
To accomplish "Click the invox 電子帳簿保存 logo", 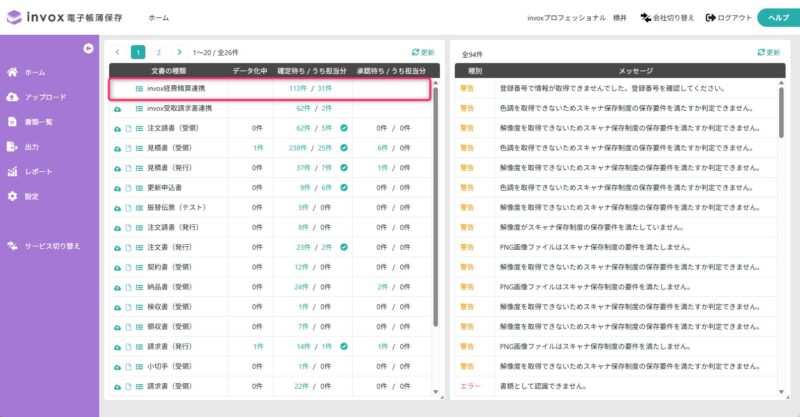I will [x=65, y=17].
